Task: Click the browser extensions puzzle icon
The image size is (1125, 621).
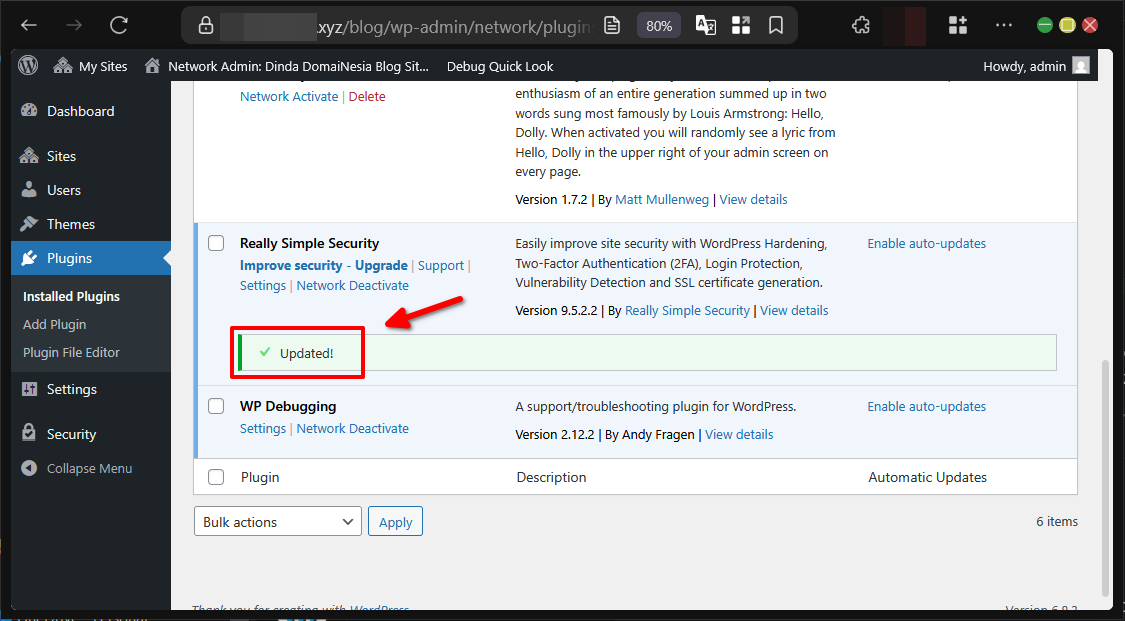Action: tap(860, 25)
